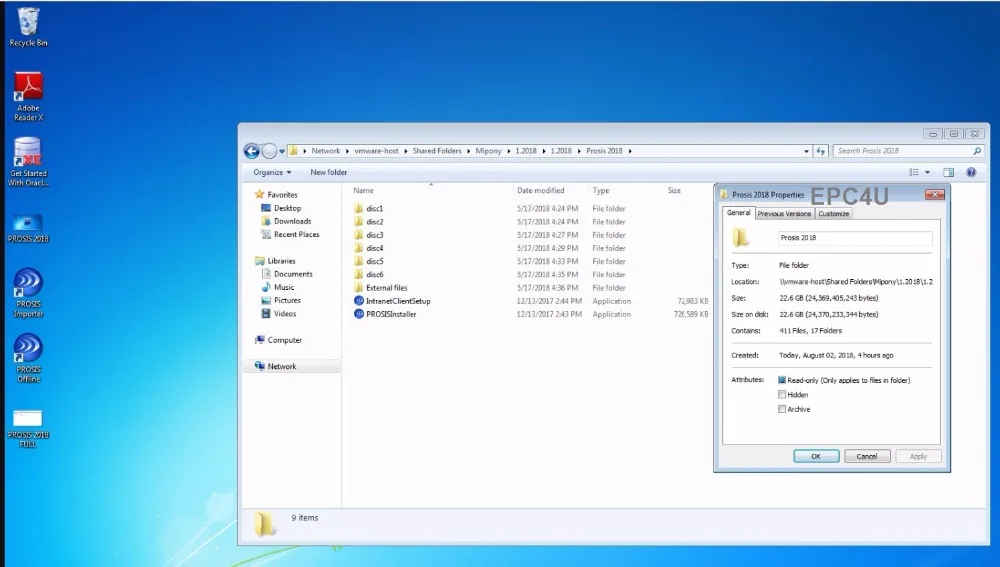Image resolution: width=1000 pixels, height=567 pixels.
Task: Enable the Hidden attribute checkbox
Action: point(782,395)
